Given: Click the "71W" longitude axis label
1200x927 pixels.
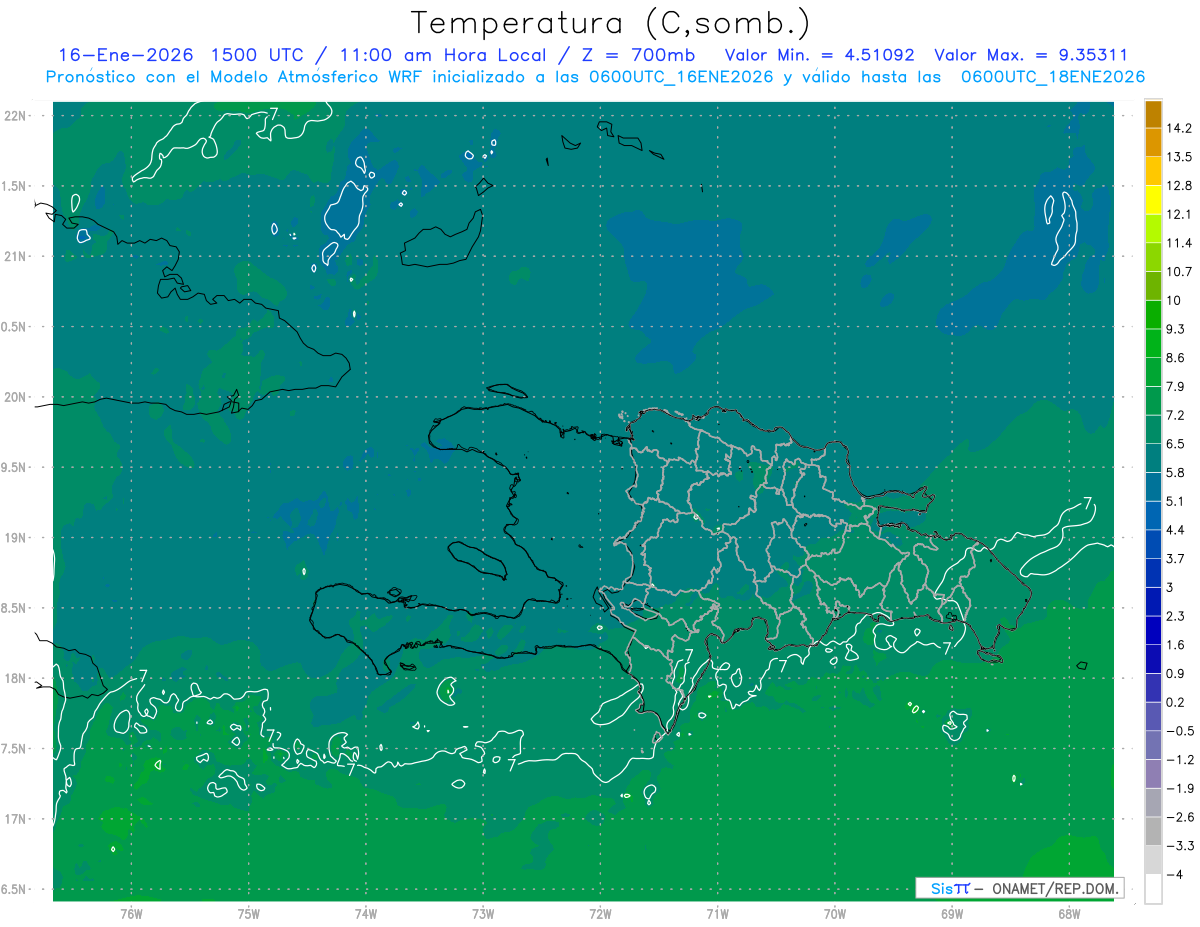Looking at the screenshot, I should (717, 914).
